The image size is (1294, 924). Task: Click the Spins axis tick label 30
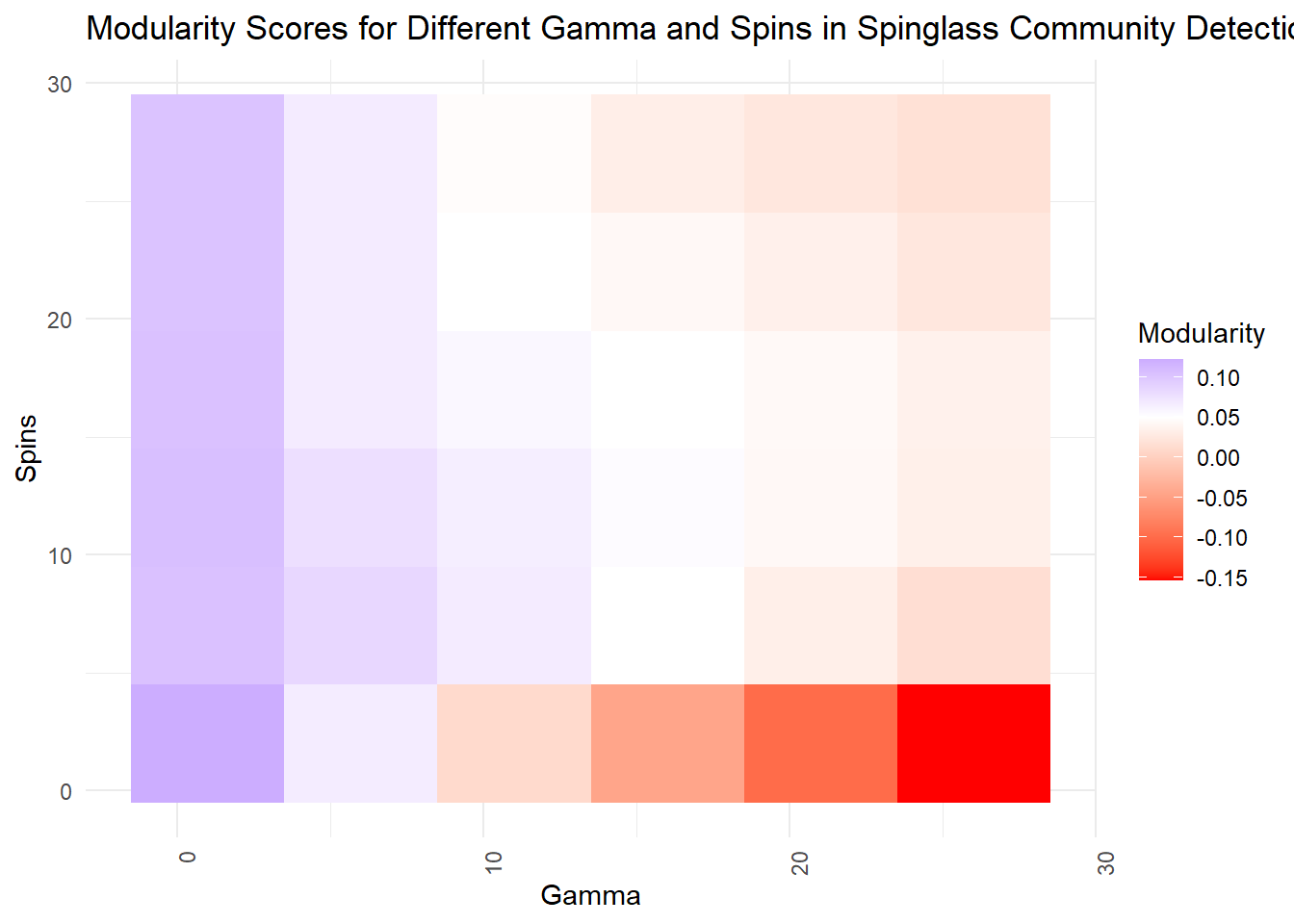[60, 85]
